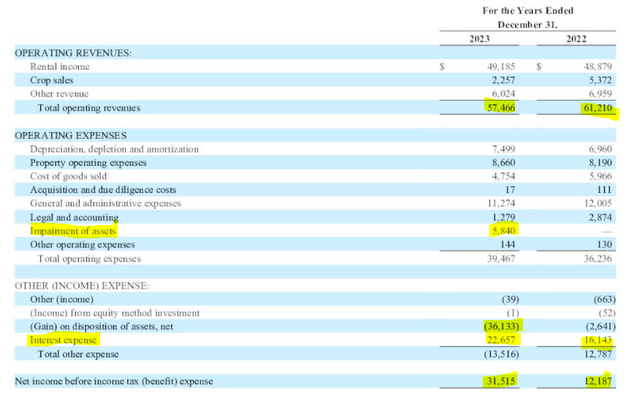640x399 pixels.
Task: Select the 'Rental income' row label
Action: (x=60, y=66)
